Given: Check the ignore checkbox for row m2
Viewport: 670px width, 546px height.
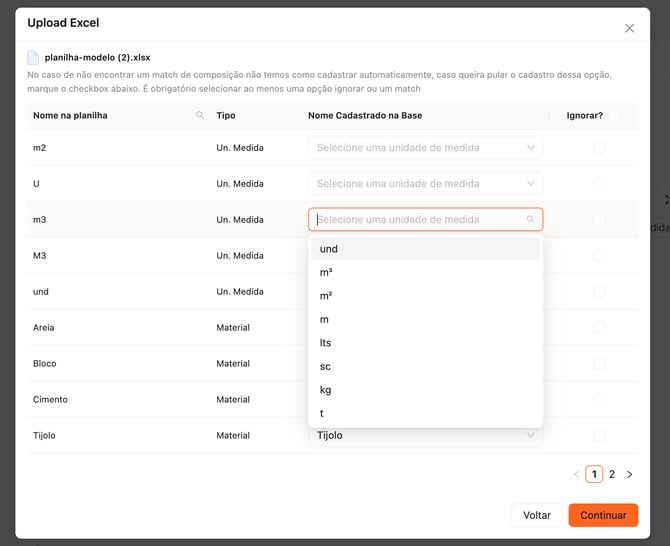Looking at the screenshot, I should (599, 148).
